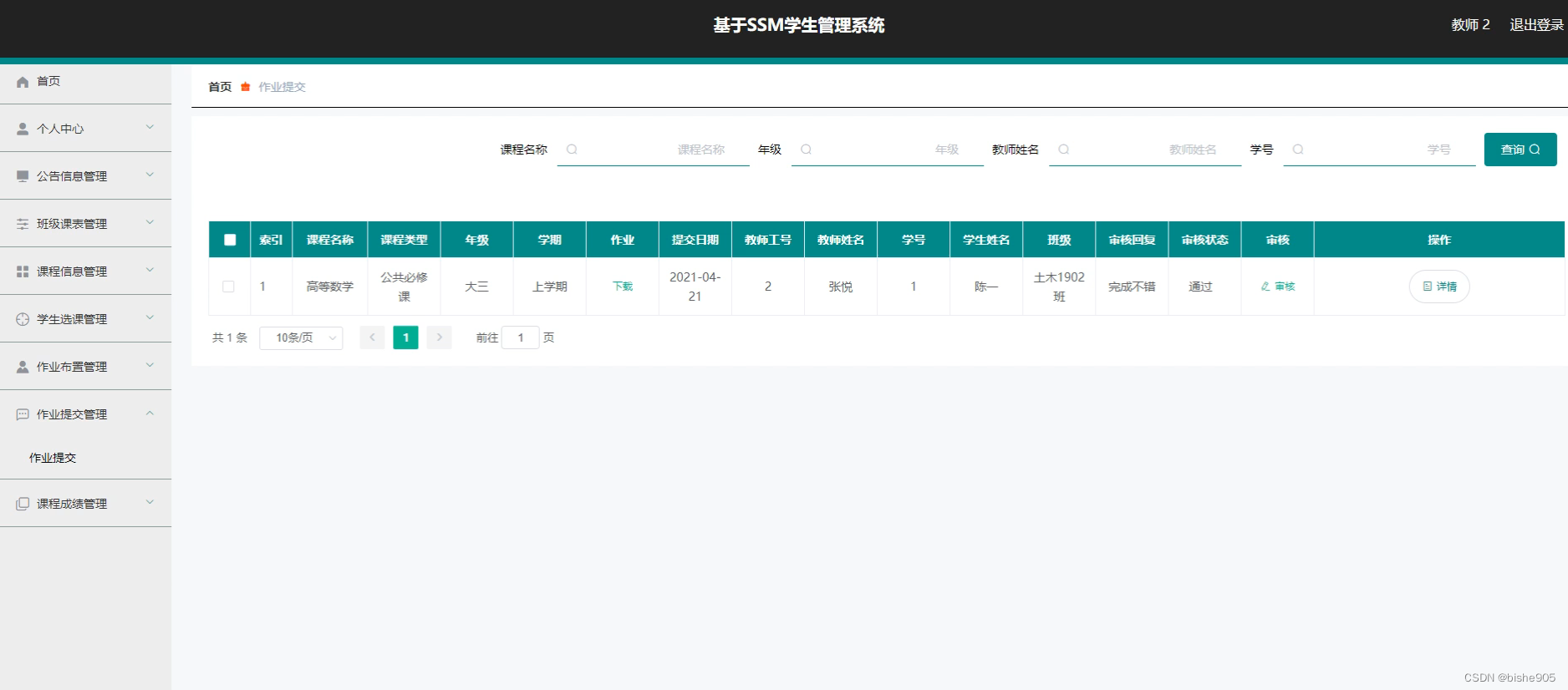Go to next page arrow

[x=440, y=337]
